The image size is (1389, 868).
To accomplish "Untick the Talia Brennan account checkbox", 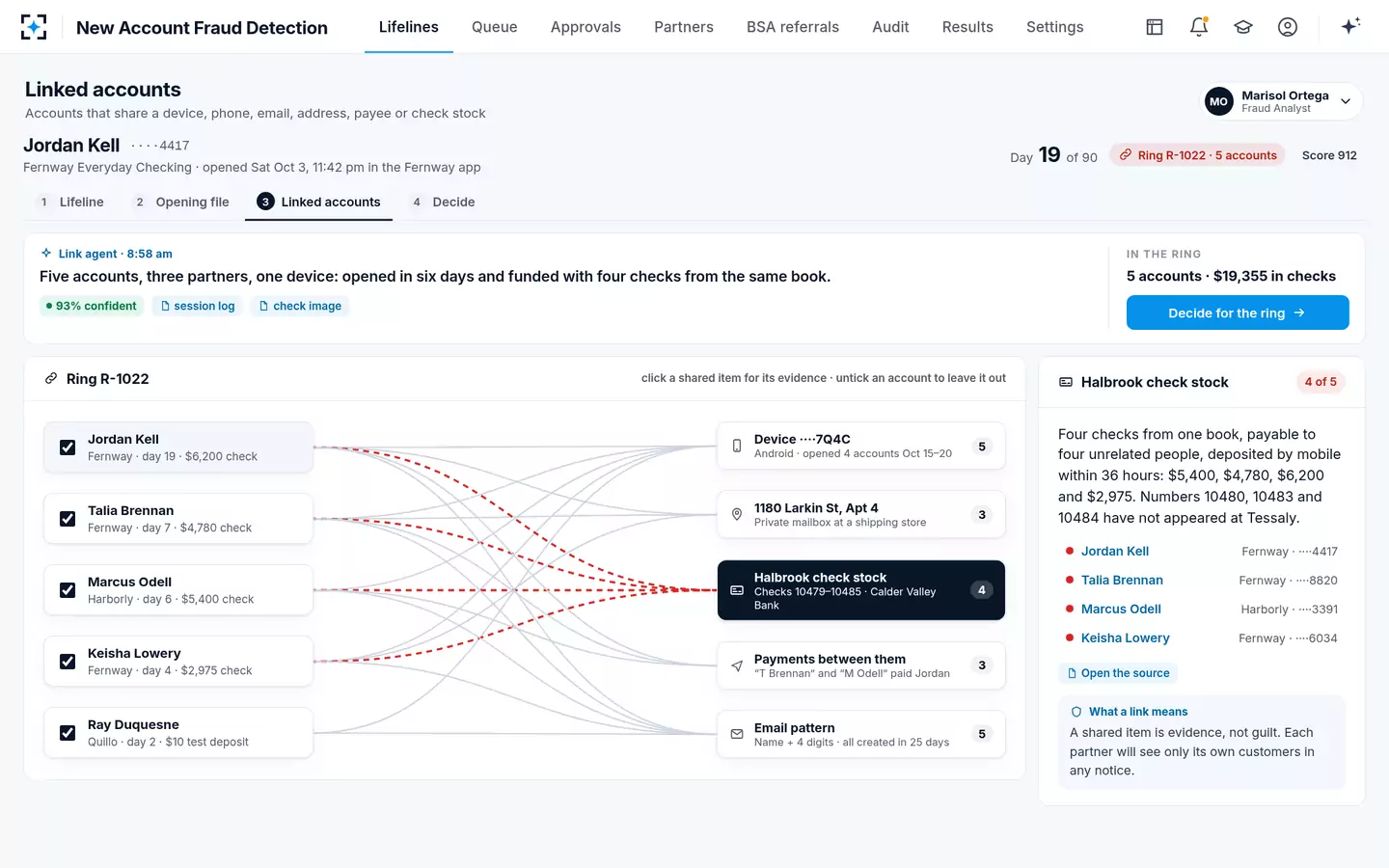I will click(68, 519).
